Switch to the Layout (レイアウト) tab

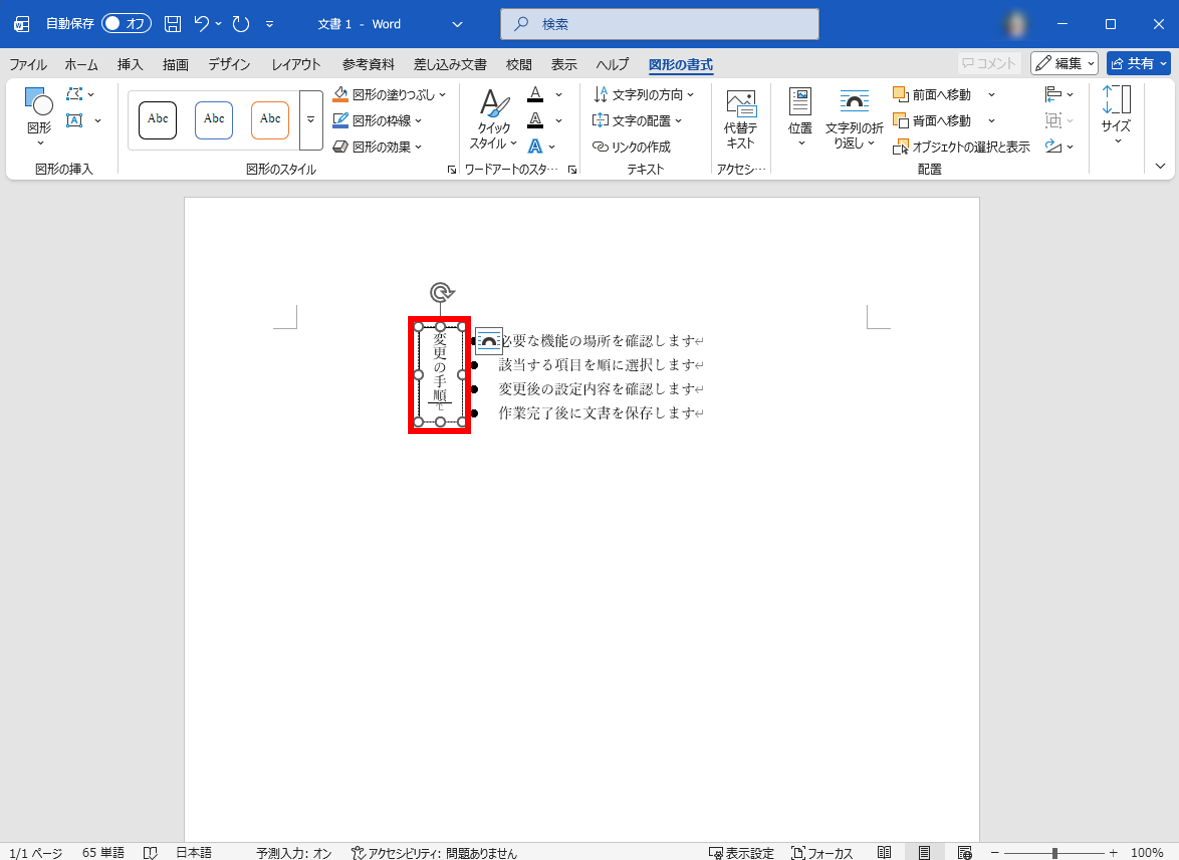296,65
